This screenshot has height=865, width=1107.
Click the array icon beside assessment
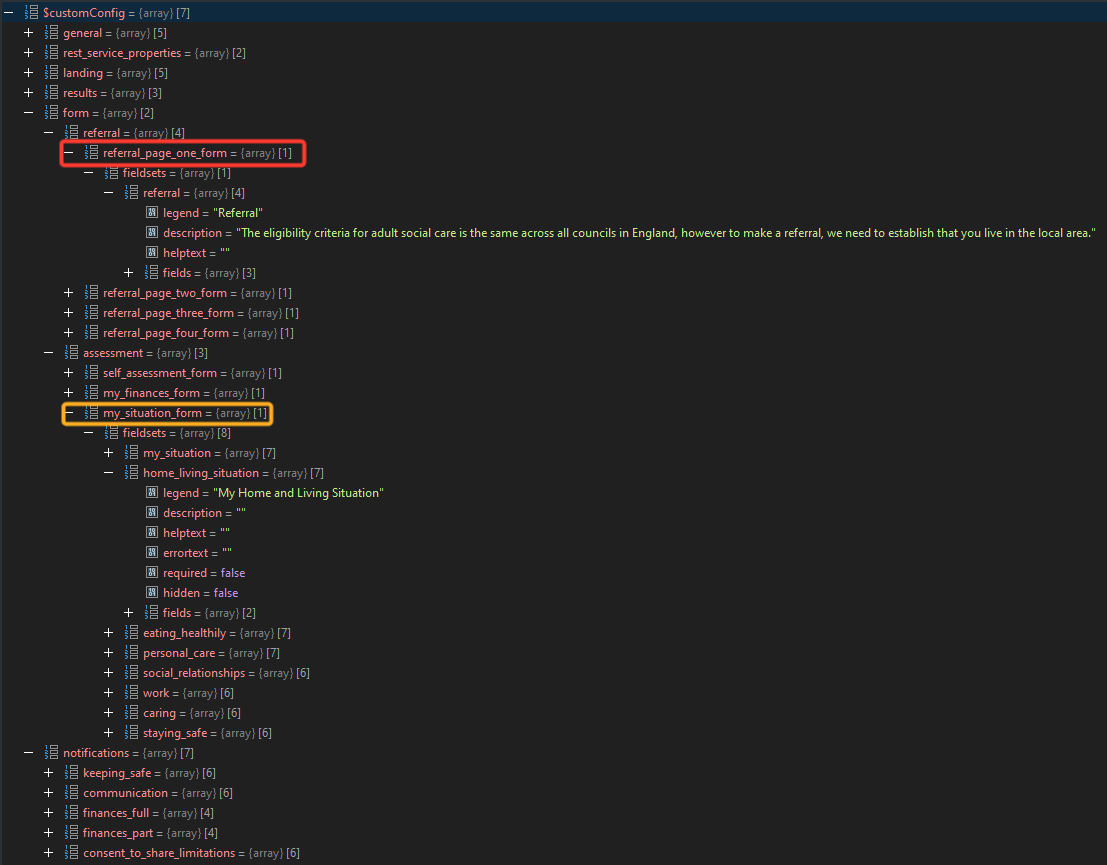(x=71, y=353)
